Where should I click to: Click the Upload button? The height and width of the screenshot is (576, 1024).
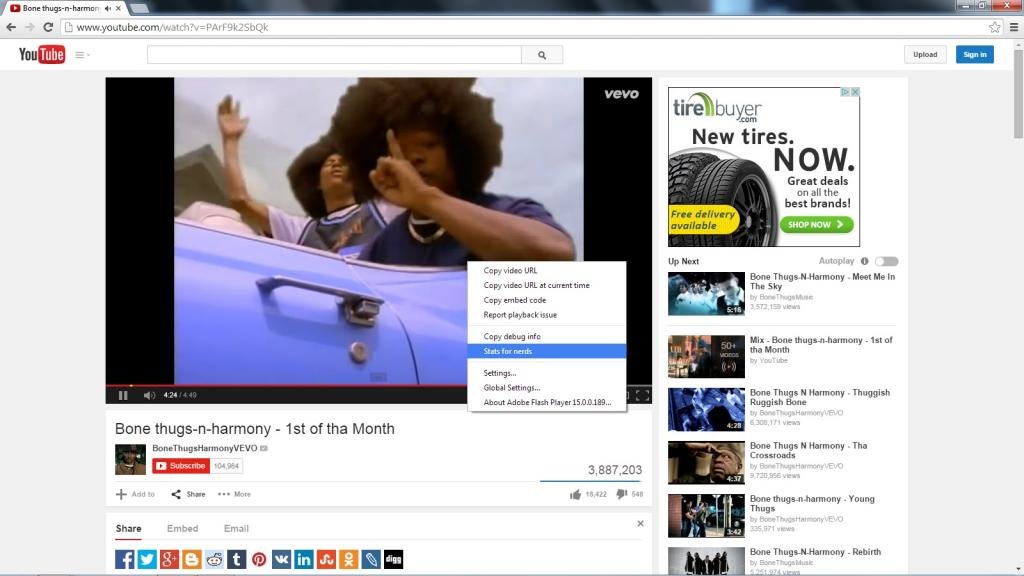[x=925, y=55]
